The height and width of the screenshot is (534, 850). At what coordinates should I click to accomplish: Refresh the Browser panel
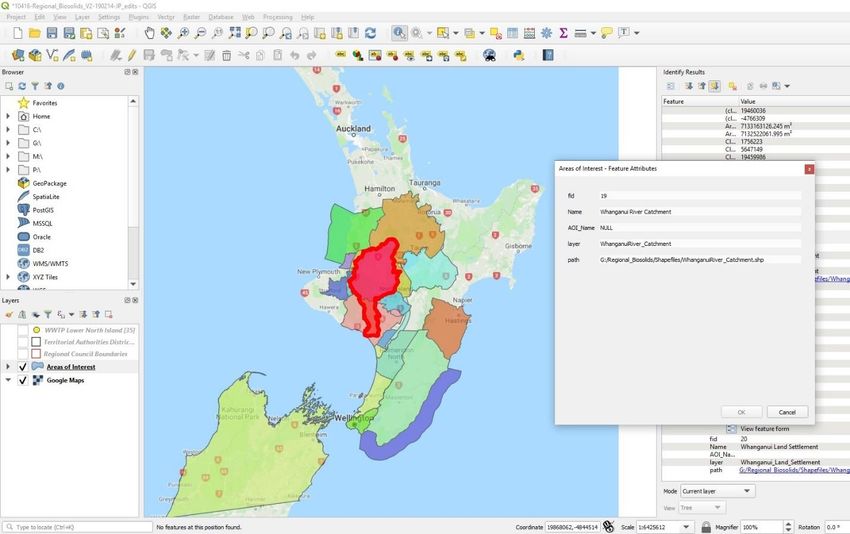[22, 86]
